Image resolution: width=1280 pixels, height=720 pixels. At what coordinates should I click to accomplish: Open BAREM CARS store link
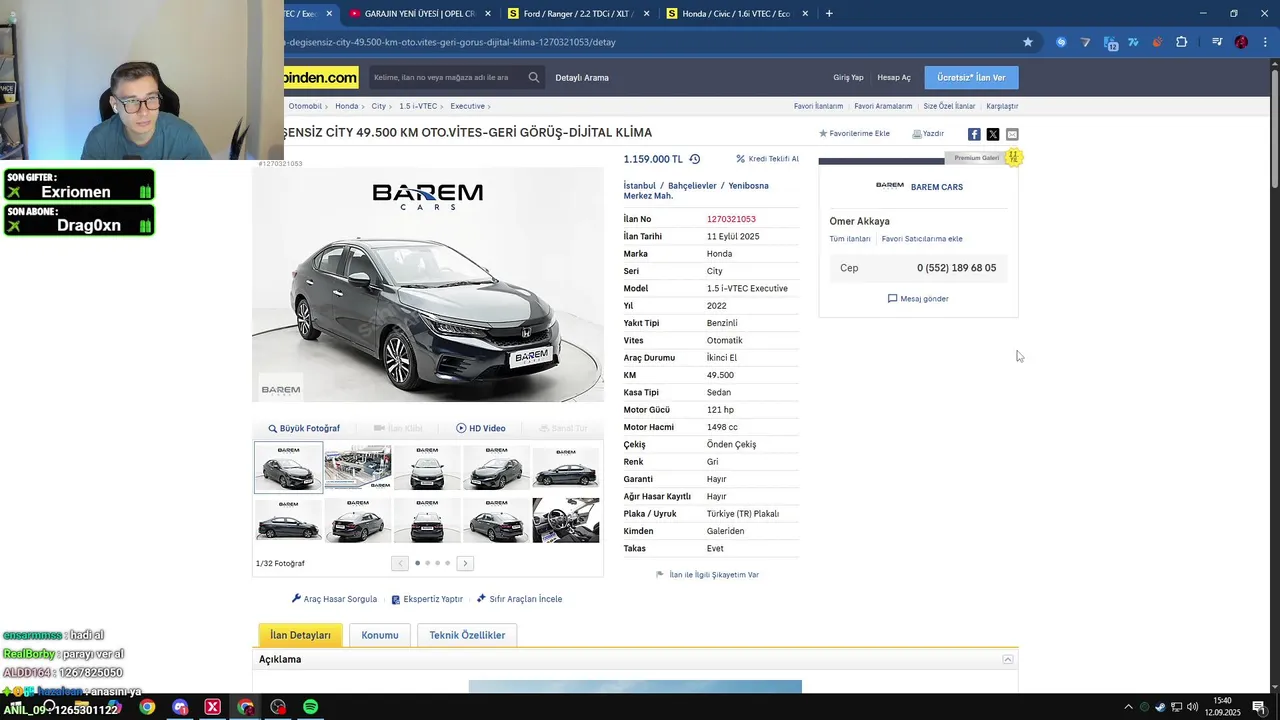pyautogui.click(x=936, y=187)
